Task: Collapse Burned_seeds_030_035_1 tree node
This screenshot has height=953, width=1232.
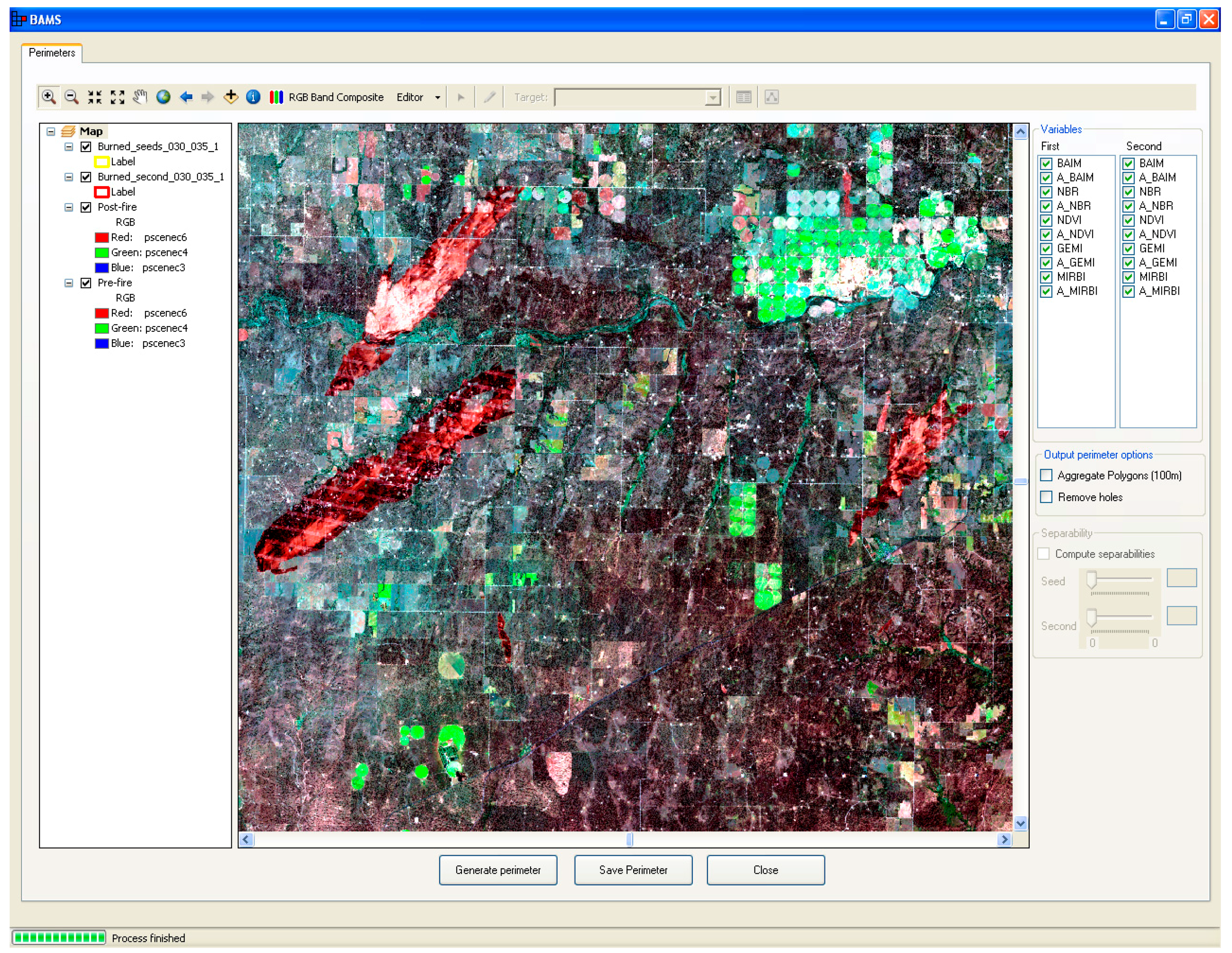Action: pyautogui.click(x=69, y=147)
